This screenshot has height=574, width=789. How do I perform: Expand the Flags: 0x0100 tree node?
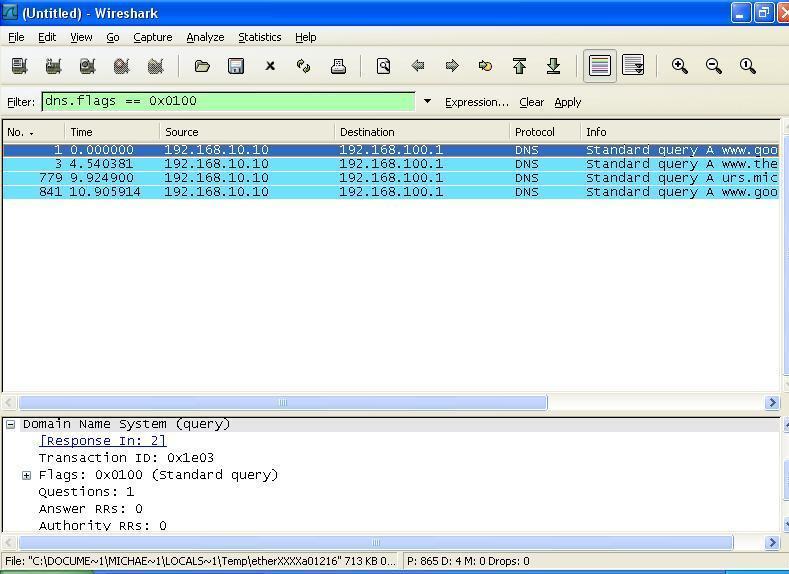point(27,475)
